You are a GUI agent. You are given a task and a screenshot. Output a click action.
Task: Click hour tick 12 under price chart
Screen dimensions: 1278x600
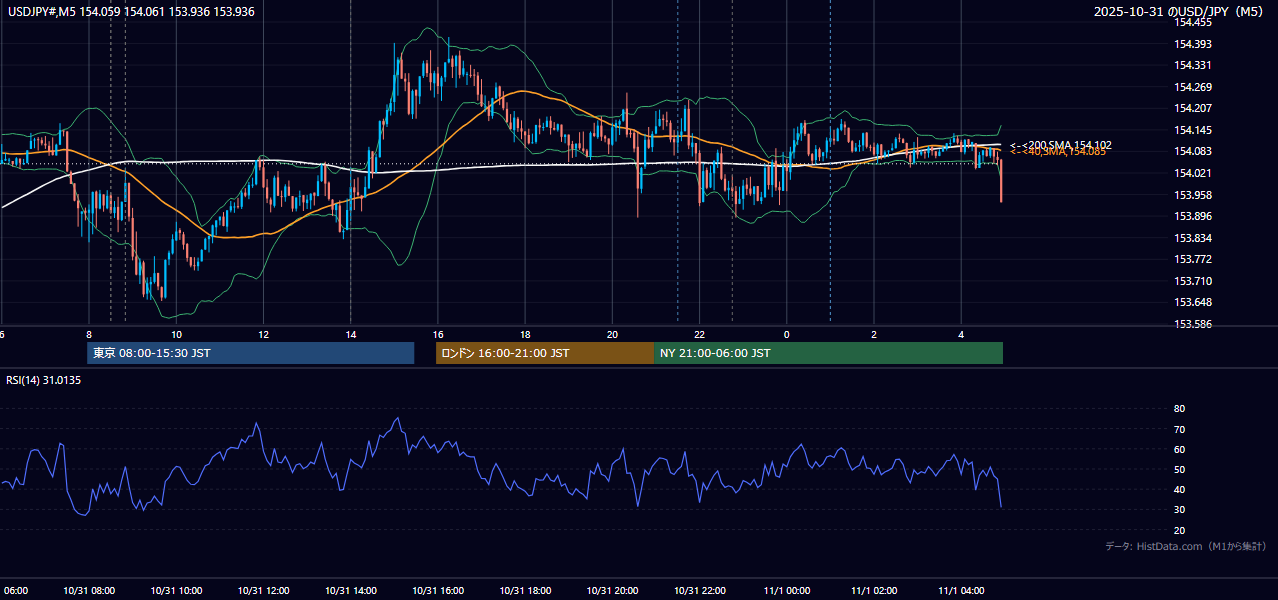point(263,334)
